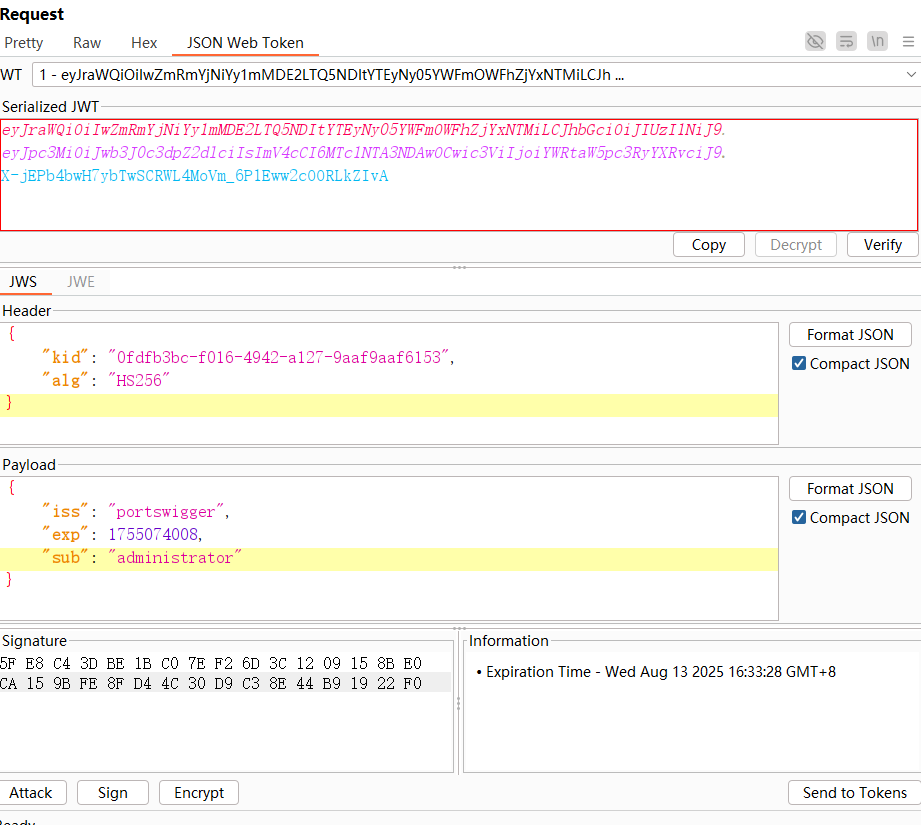Click the Decrypt button
The image size is (921, 825).
tap(796, 245)
